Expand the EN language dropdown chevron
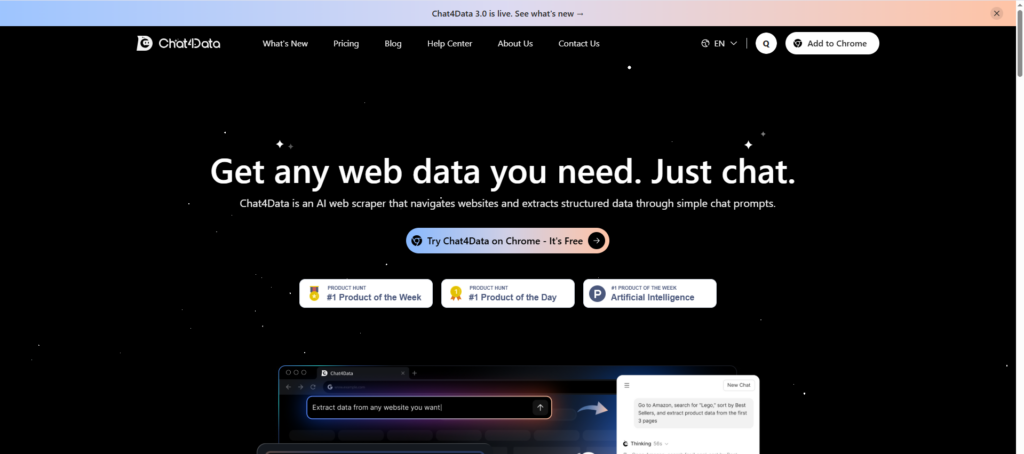 pos(733,43)
